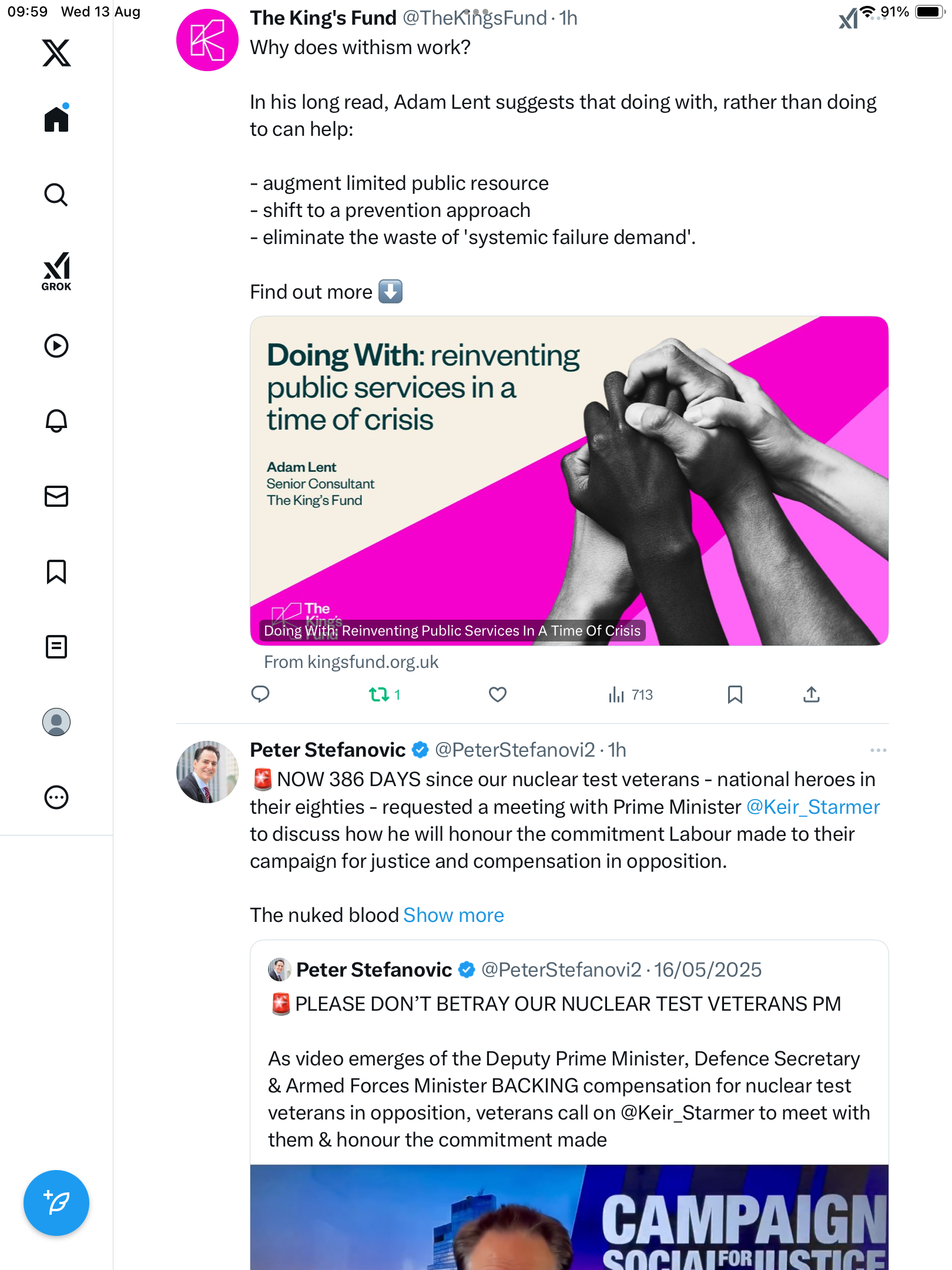Screen dimensions: 952x1270
Task: Open Grok from the sidebar
Action: tap(56, 271)
